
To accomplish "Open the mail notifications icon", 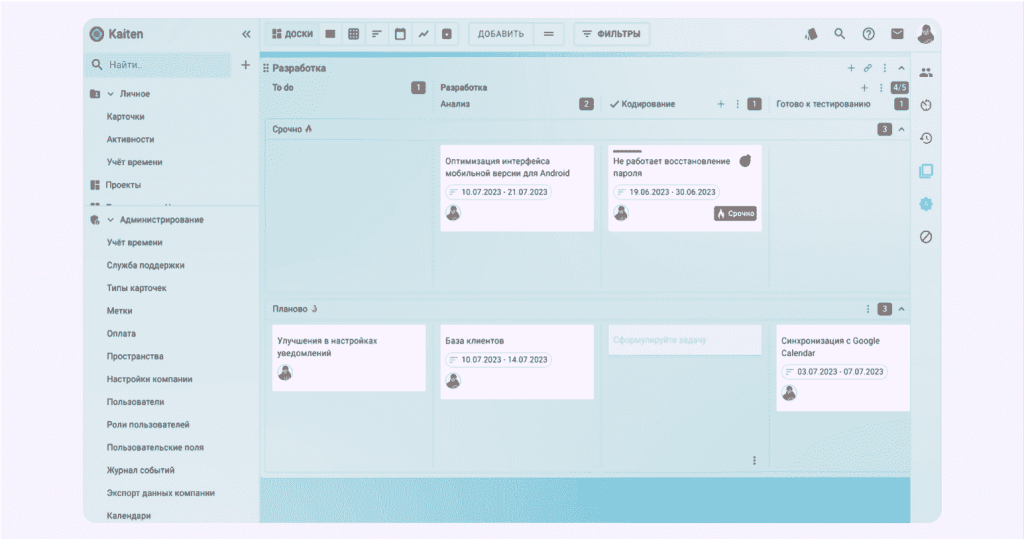I will click(x=897, y=34).
